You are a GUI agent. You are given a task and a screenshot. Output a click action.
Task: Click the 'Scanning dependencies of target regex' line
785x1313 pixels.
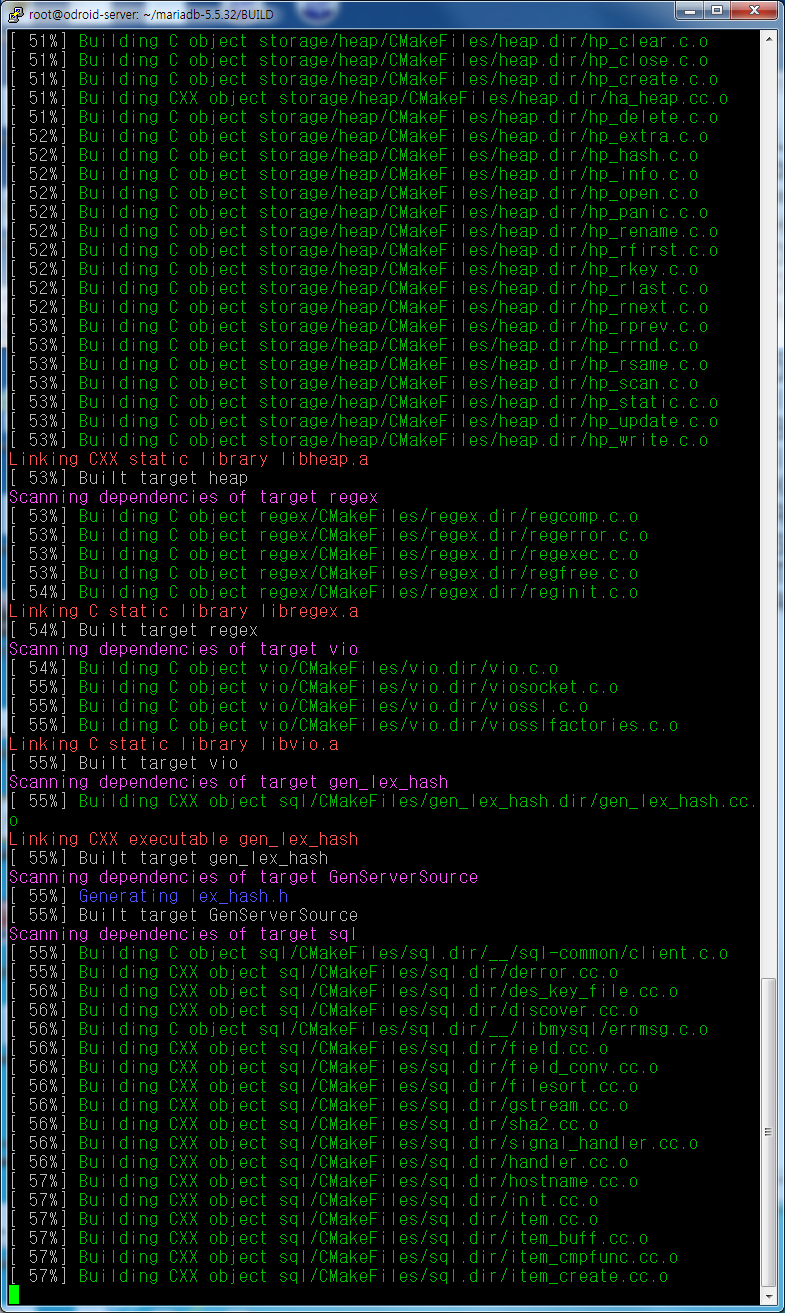pyautogui.click(x=193, y=497)
